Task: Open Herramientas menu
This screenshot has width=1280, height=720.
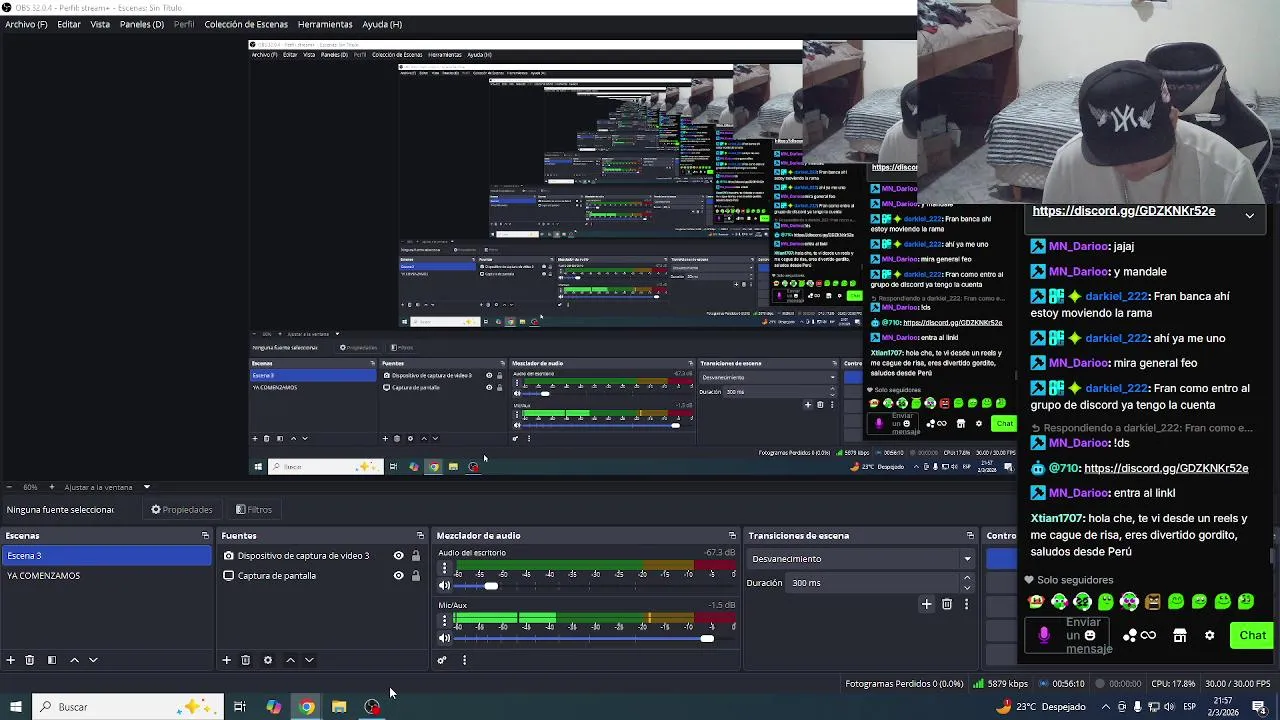Action: coord(325,24)
